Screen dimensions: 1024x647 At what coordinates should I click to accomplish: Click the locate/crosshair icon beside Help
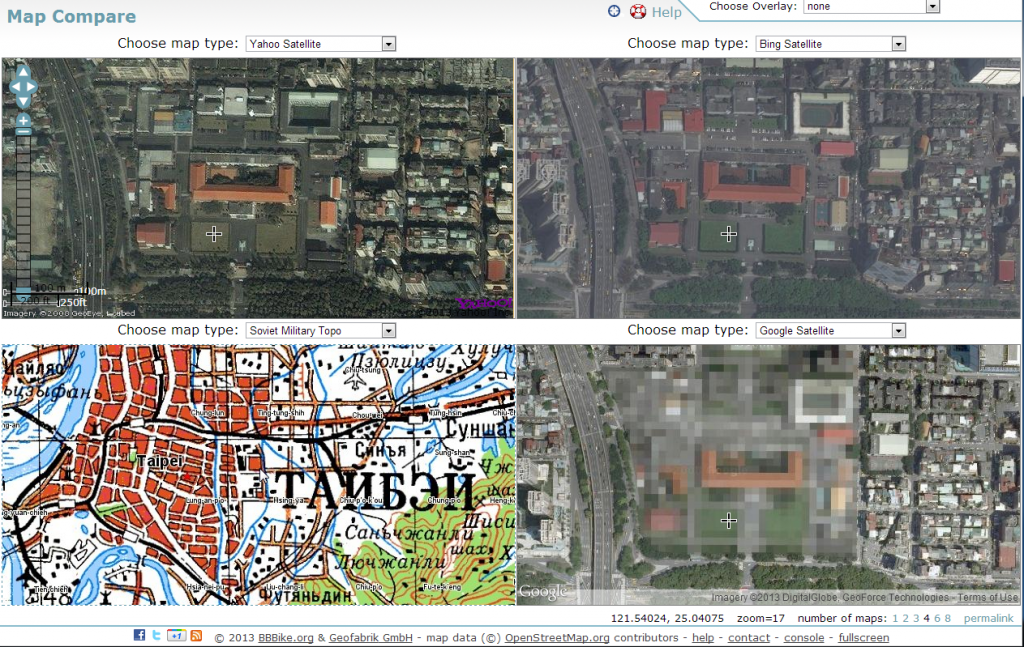[x=614, y=11]
